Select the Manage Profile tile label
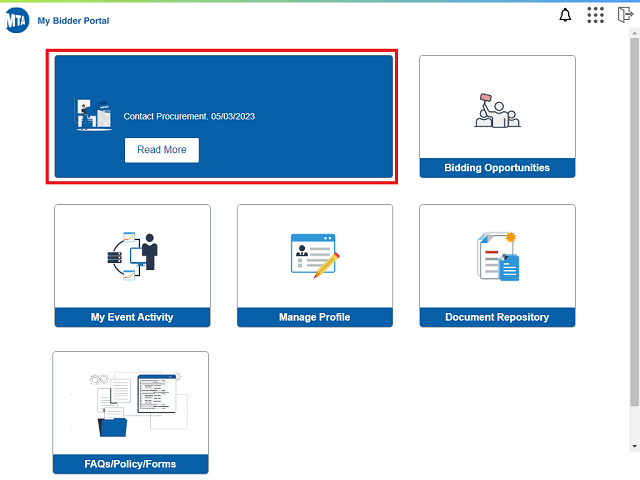The width and height of the screenshot is (640, 480). click(315, 317)
